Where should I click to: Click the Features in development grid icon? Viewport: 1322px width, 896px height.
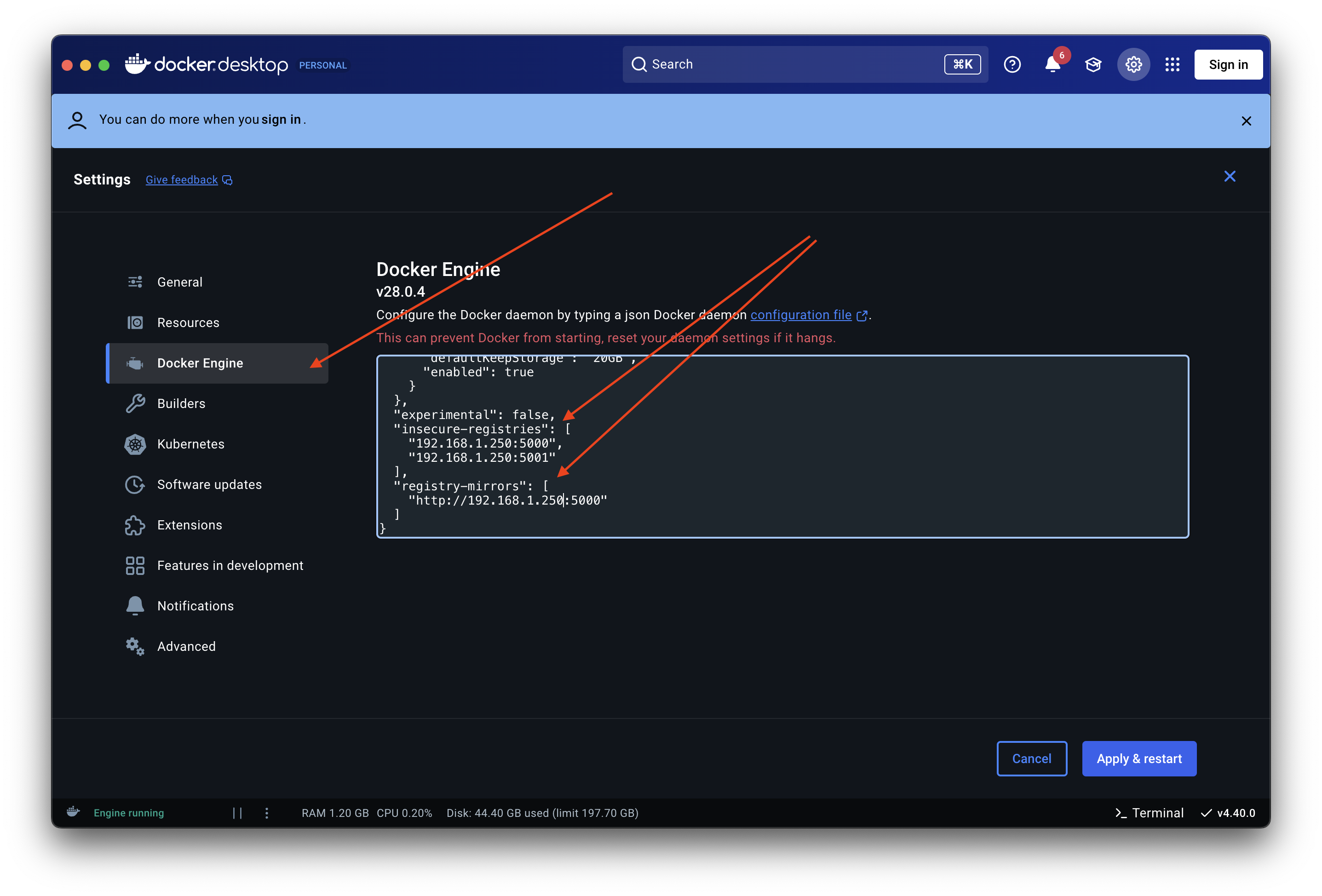coord(135,565)
